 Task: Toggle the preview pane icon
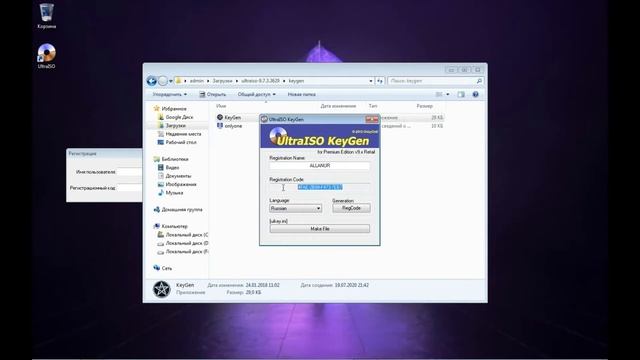tap(461, 94)
